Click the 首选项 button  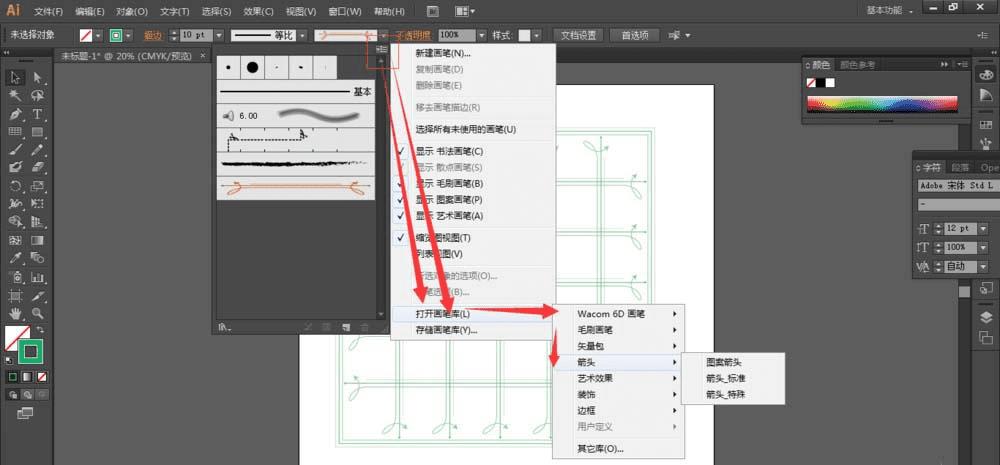coord(635,36)
